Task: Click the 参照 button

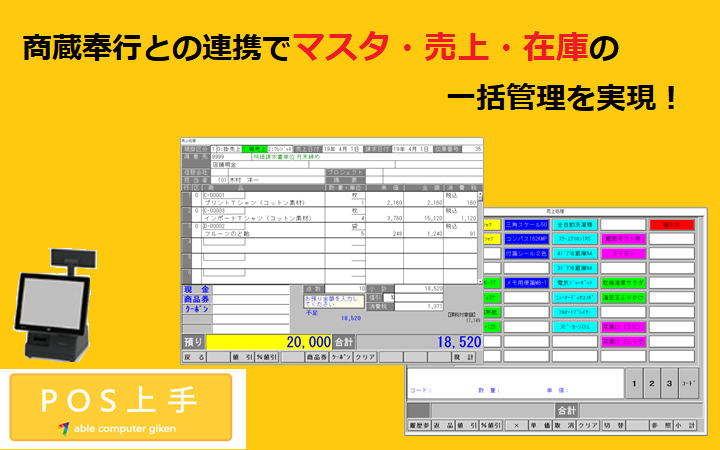Action: [x=661, y=426]
